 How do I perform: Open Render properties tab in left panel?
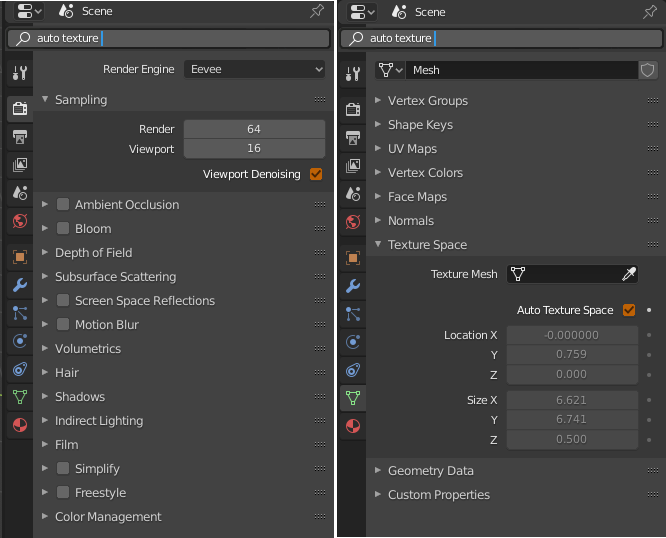pyautogui.click(x=20, y=108)
